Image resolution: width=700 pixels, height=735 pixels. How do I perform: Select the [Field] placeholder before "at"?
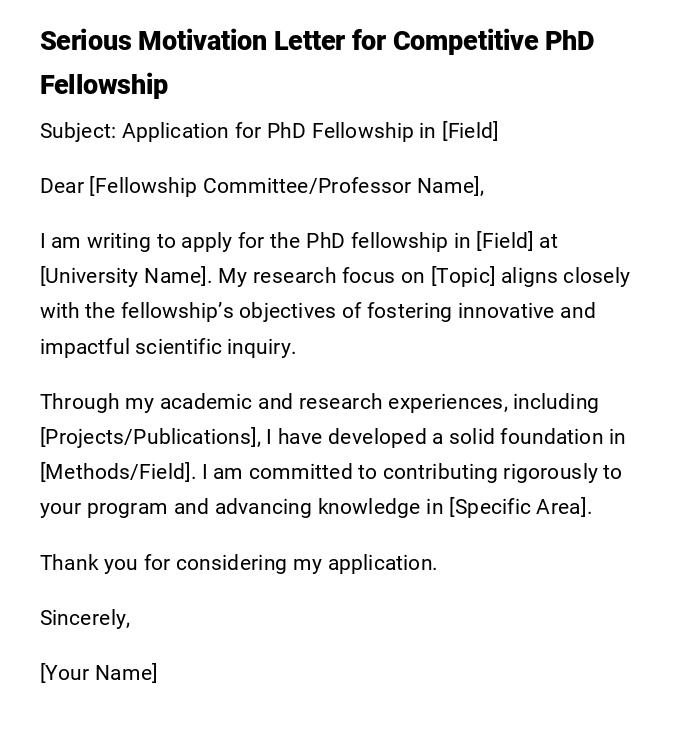point(504,241)
